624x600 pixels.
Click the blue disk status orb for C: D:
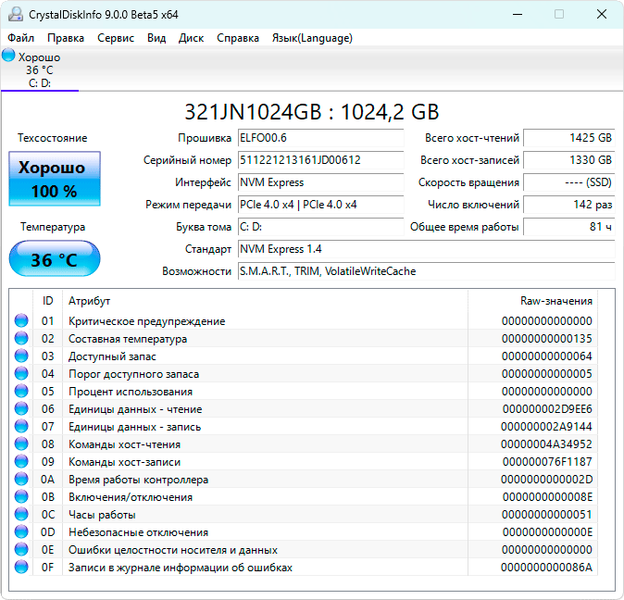(x=9, y=56)
